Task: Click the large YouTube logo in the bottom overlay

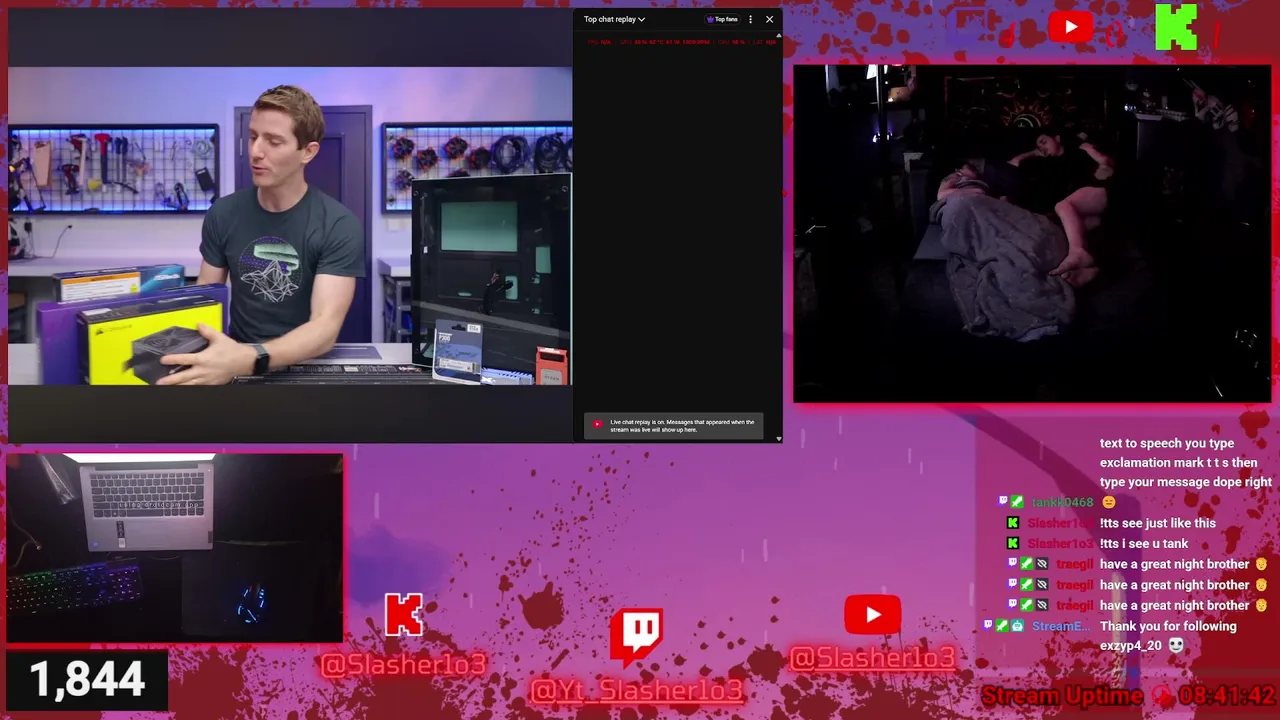Action: pyautogui.click(x=872, y=615)
